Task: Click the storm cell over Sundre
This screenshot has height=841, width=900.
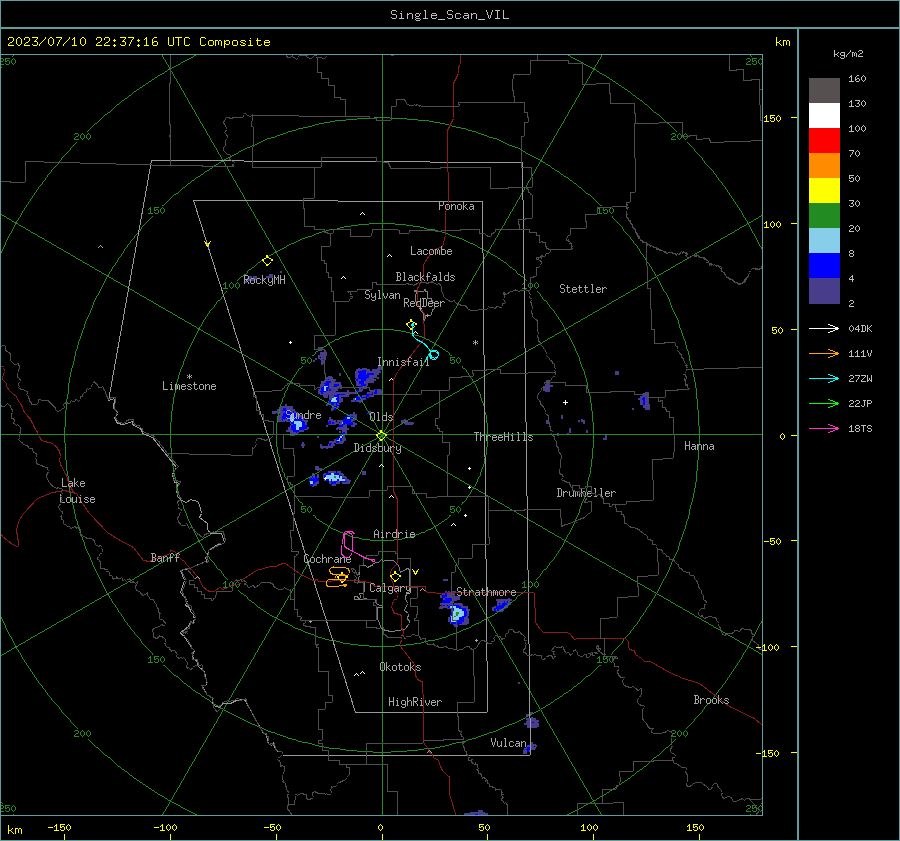Action: click(x=294, y=420)
